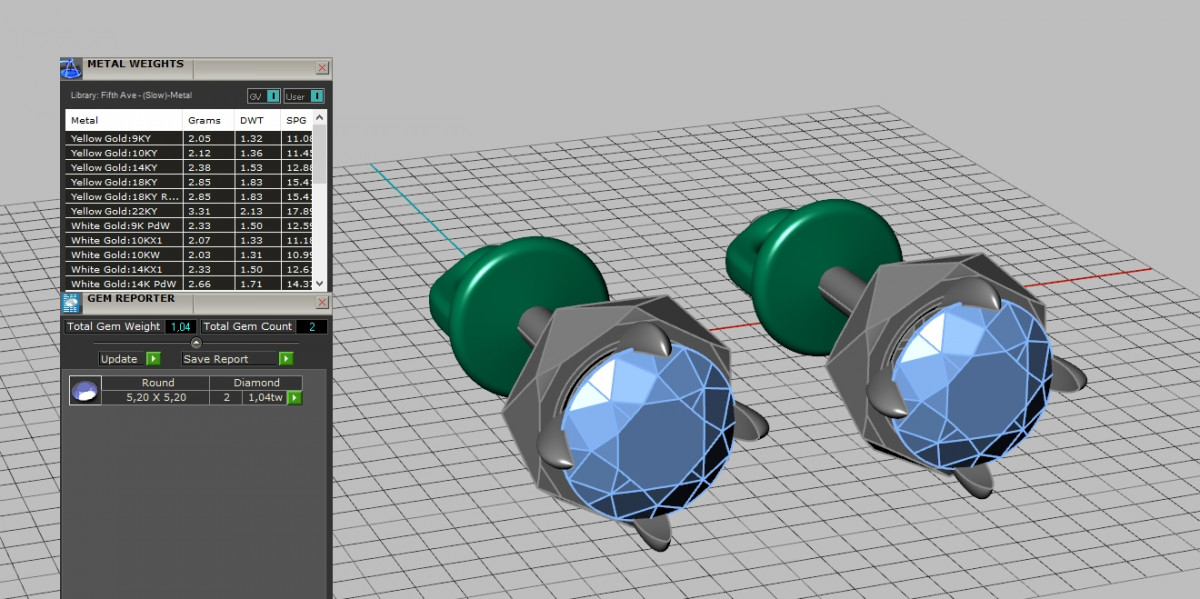The width and height of the screenshot is (1200, 599).
Task: Click the round gem thumbnail
Action: coord(85,390)
